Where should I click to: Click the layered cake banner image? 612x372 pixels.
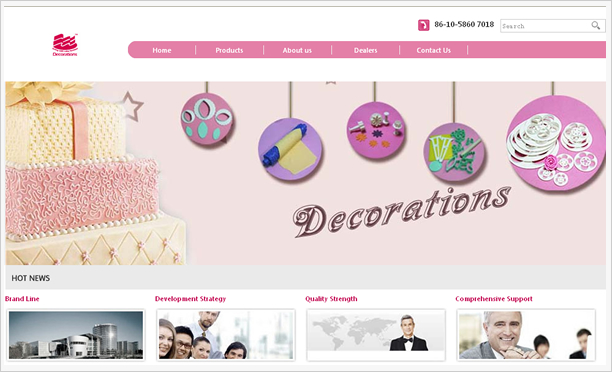pos(96,173)
